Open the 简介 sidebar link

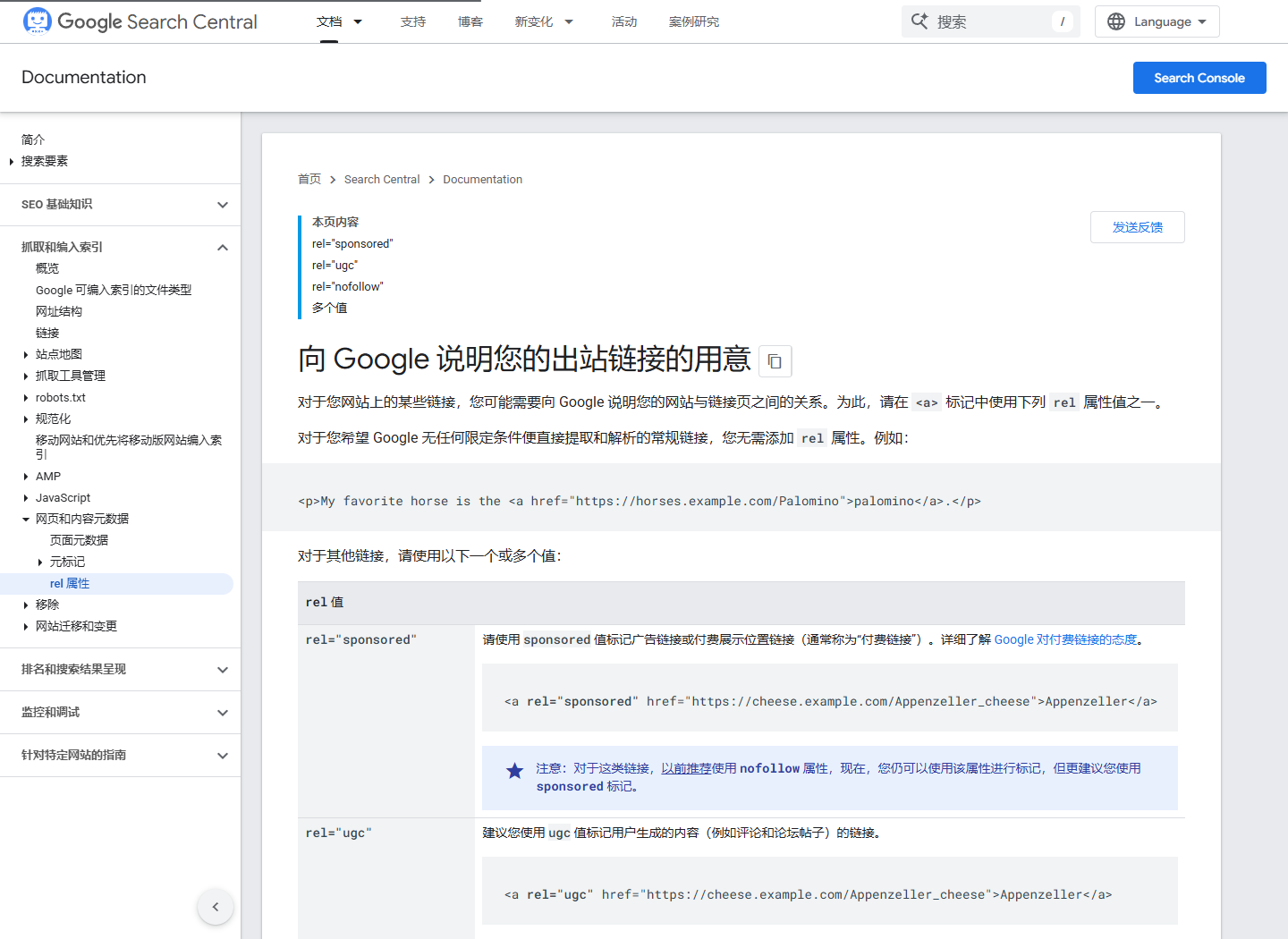[x=33, y=140]
